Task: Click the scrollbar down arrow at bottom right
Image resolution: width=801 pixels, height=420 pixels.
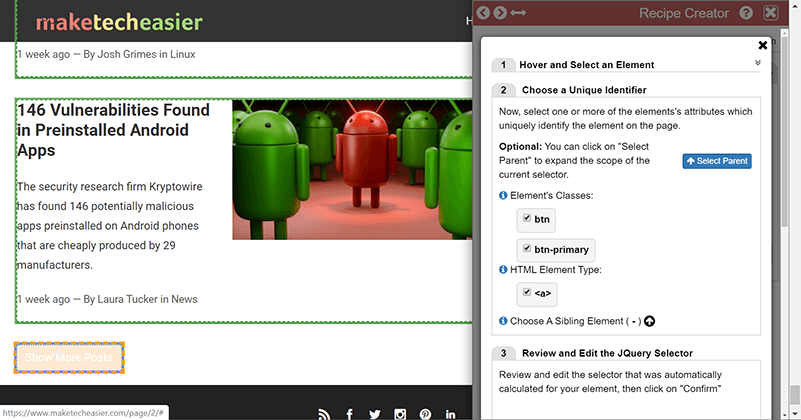Action: click(795, 414)
